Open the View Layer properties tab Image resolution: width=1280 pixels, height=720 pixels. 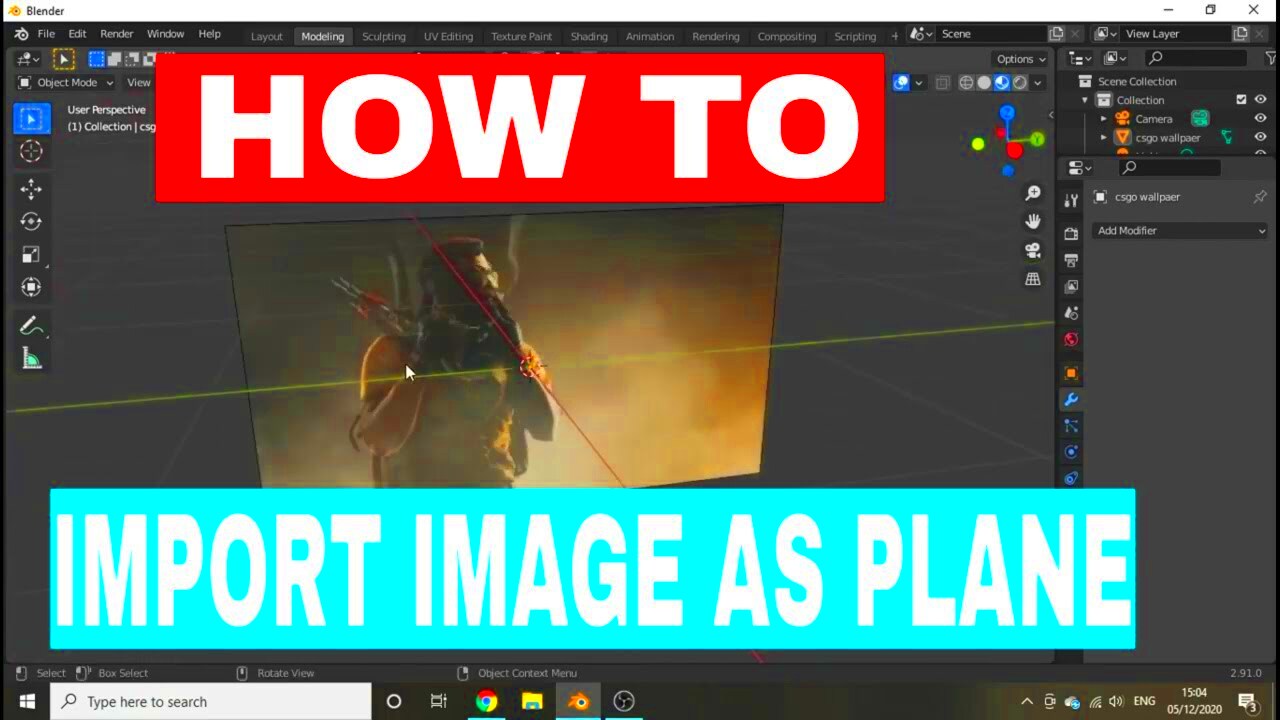[x=1071, y=287]
